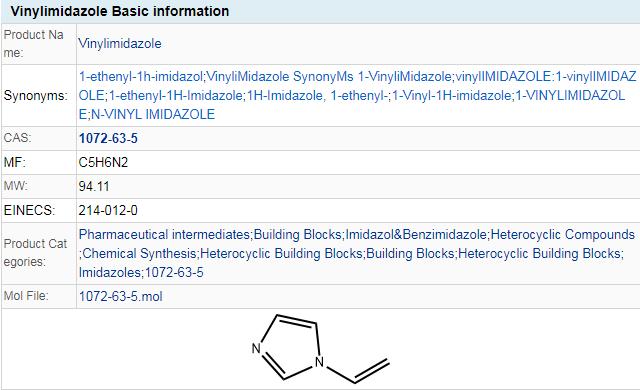This screenshot has width=640, height=390.
Task: Click the 214-012-0 EINECS number
Action: (x=108, y=211)
